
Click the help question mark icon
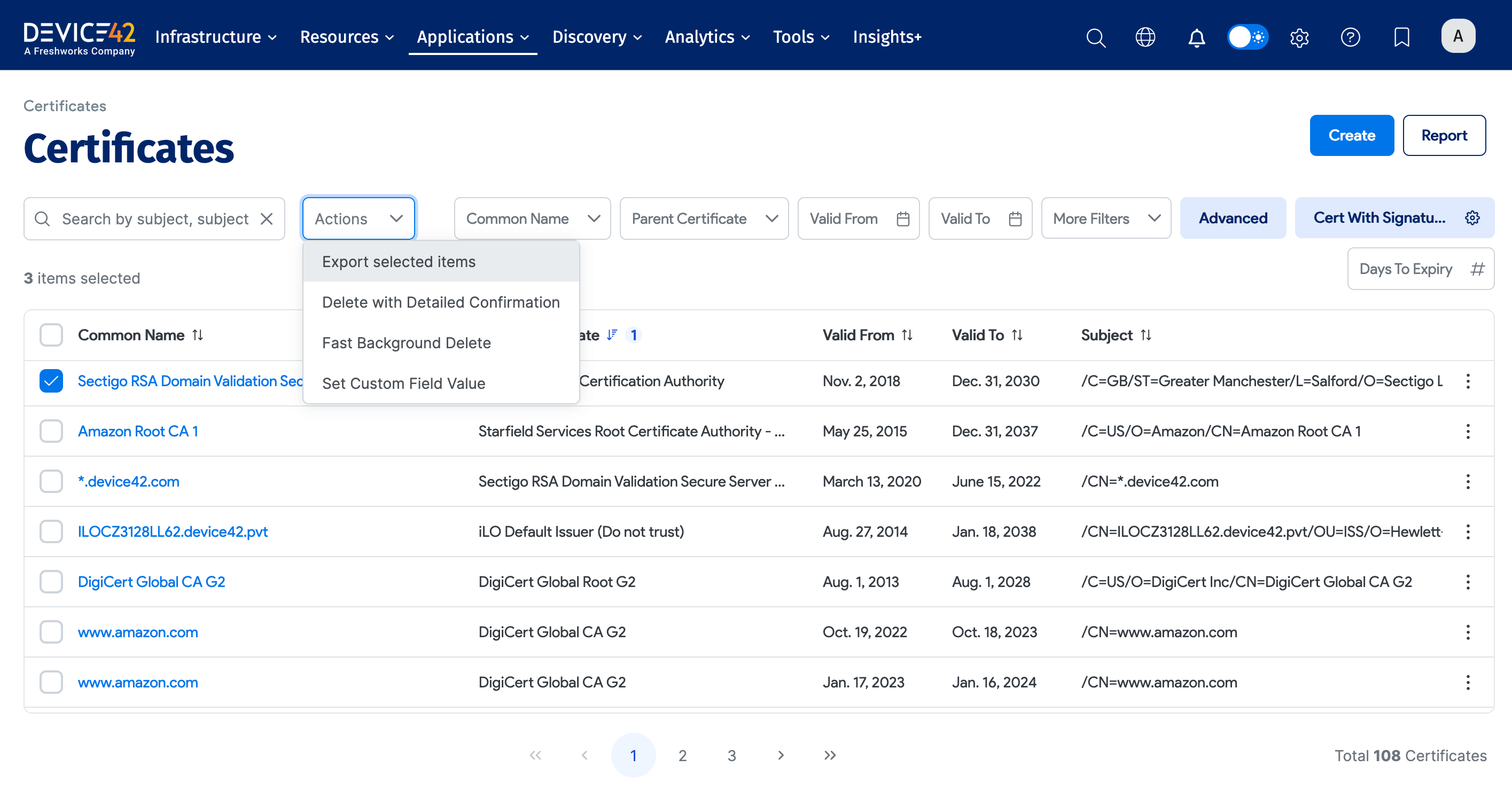pyautogui.click(x=1350, y=37)
